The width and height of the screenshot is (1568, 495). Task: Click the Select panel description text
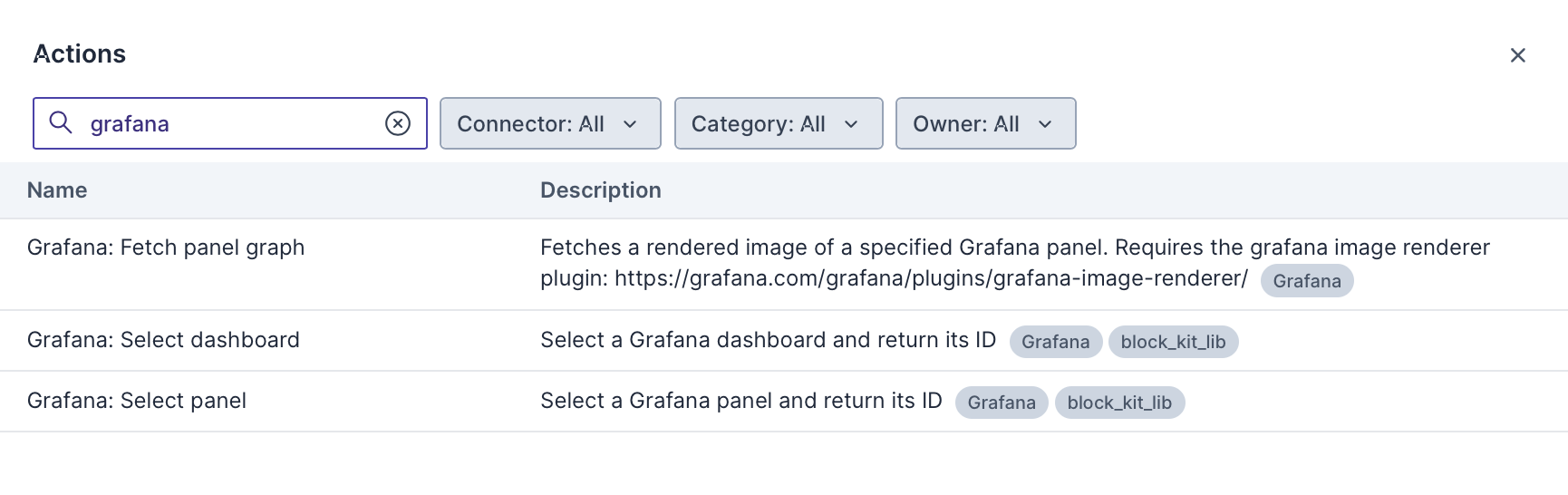(740, 401)
